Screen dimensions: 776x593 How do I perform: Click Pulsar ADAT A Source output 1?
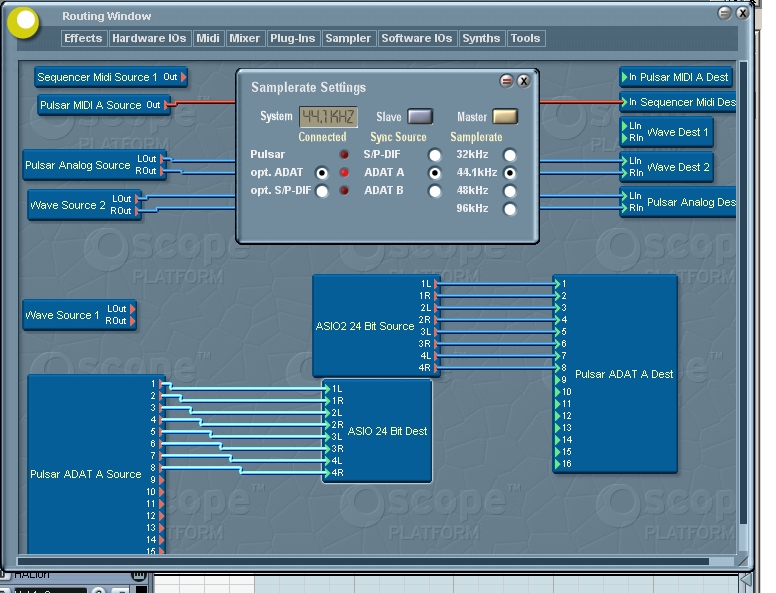pyautogui.click(x=161, y=384)
